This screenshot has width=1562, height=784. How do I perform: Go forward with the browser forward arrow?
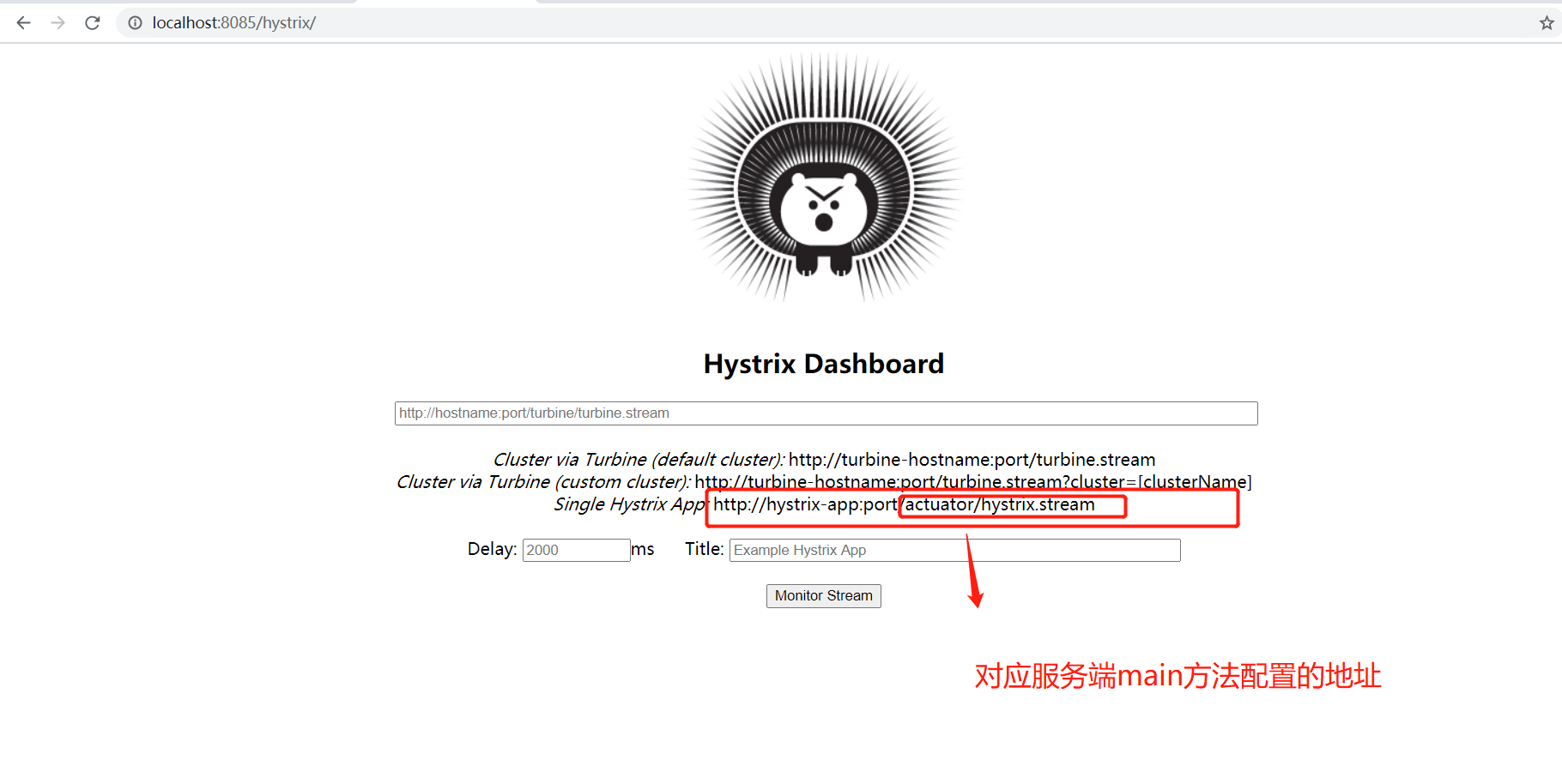pyautogui.click(x=58, y=23)
